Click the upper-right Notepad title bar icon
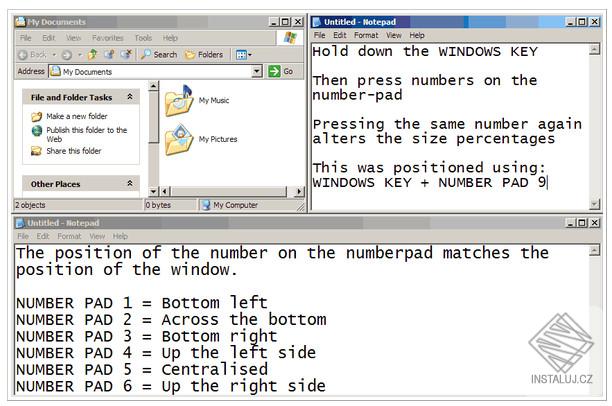This screenshot has width=612, height=406. coord(317,22)
